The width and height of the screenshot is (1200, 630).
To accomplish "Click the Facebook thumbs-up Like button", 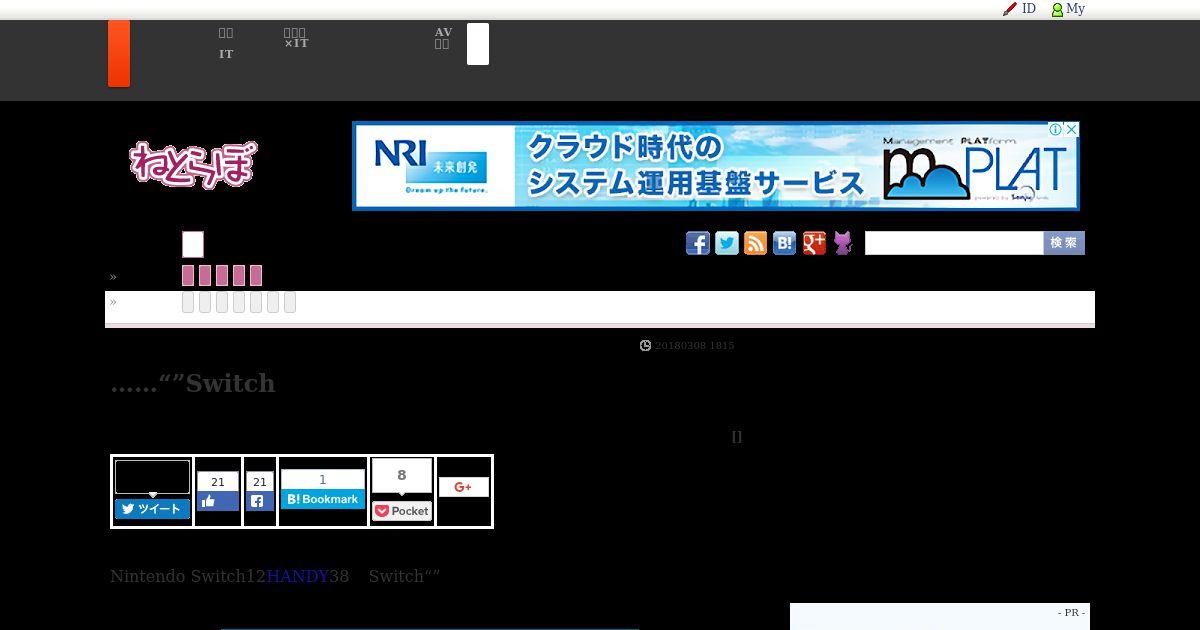I will pos(218,501).
